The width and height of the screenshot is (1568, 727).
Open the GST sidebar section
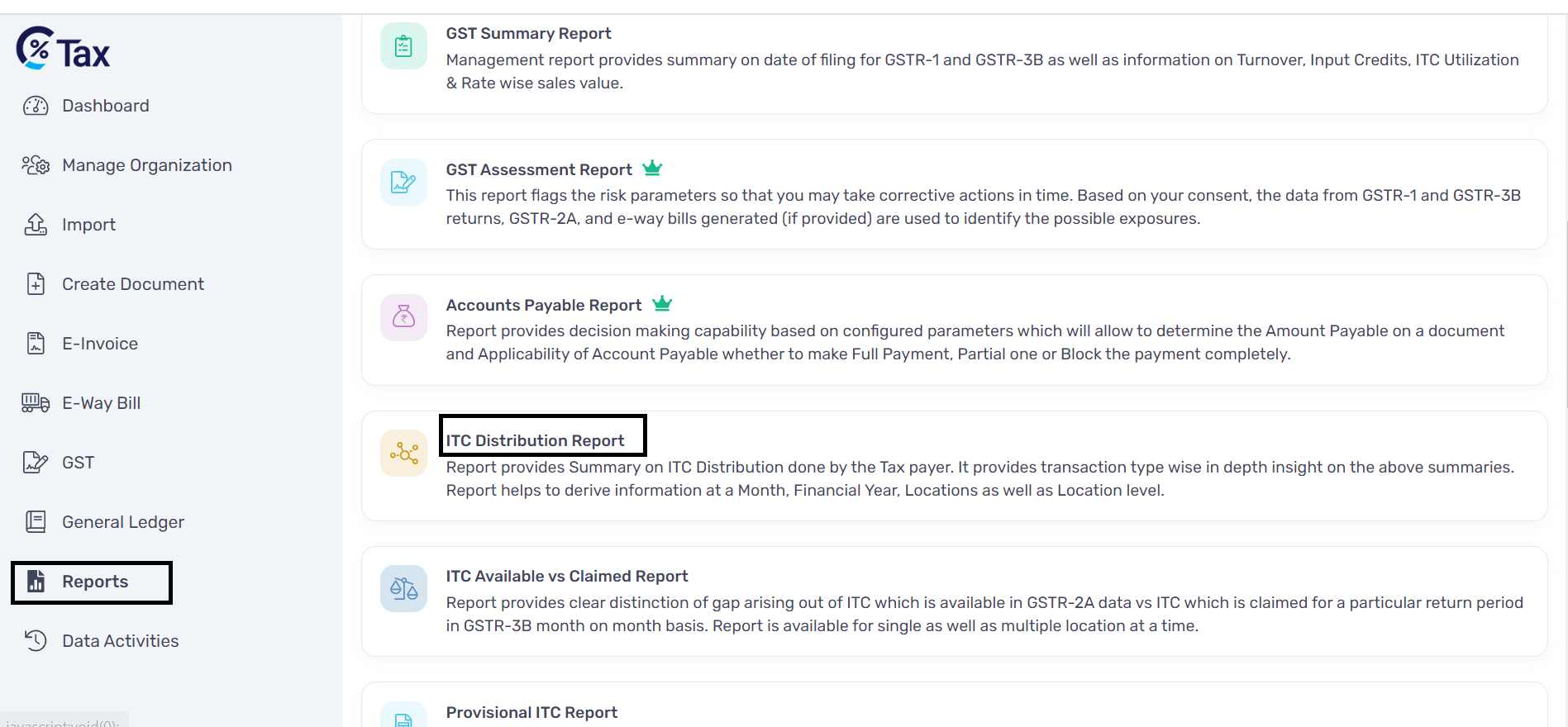click(78, 463)
